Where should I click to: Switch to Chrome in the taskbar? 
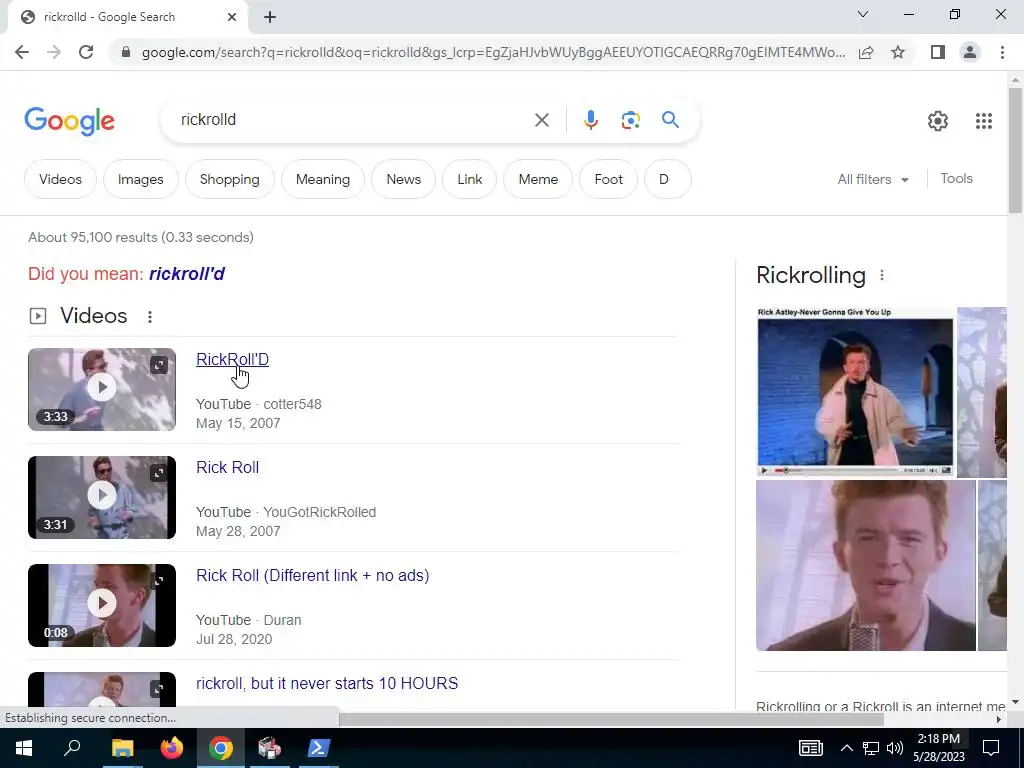221,748
